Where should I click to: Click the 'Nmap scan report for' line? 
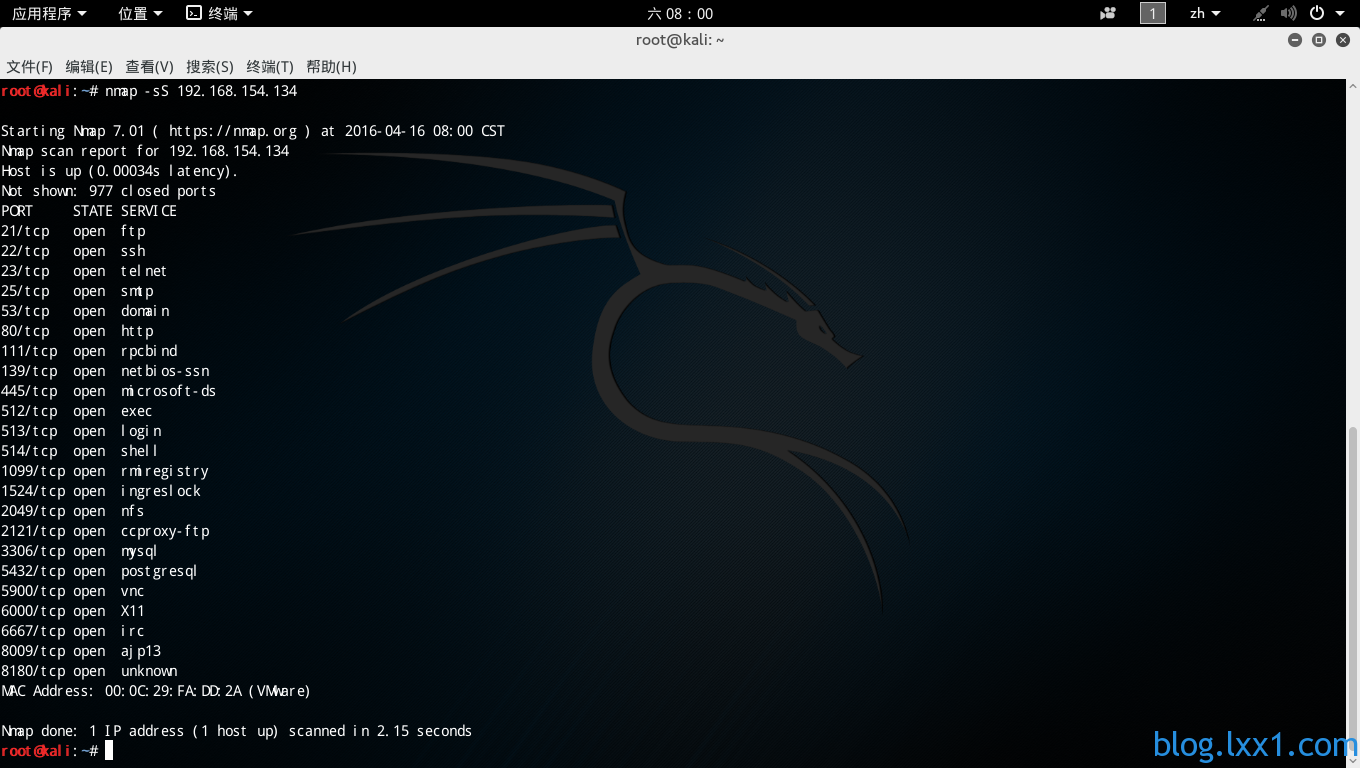coord(145,151)
